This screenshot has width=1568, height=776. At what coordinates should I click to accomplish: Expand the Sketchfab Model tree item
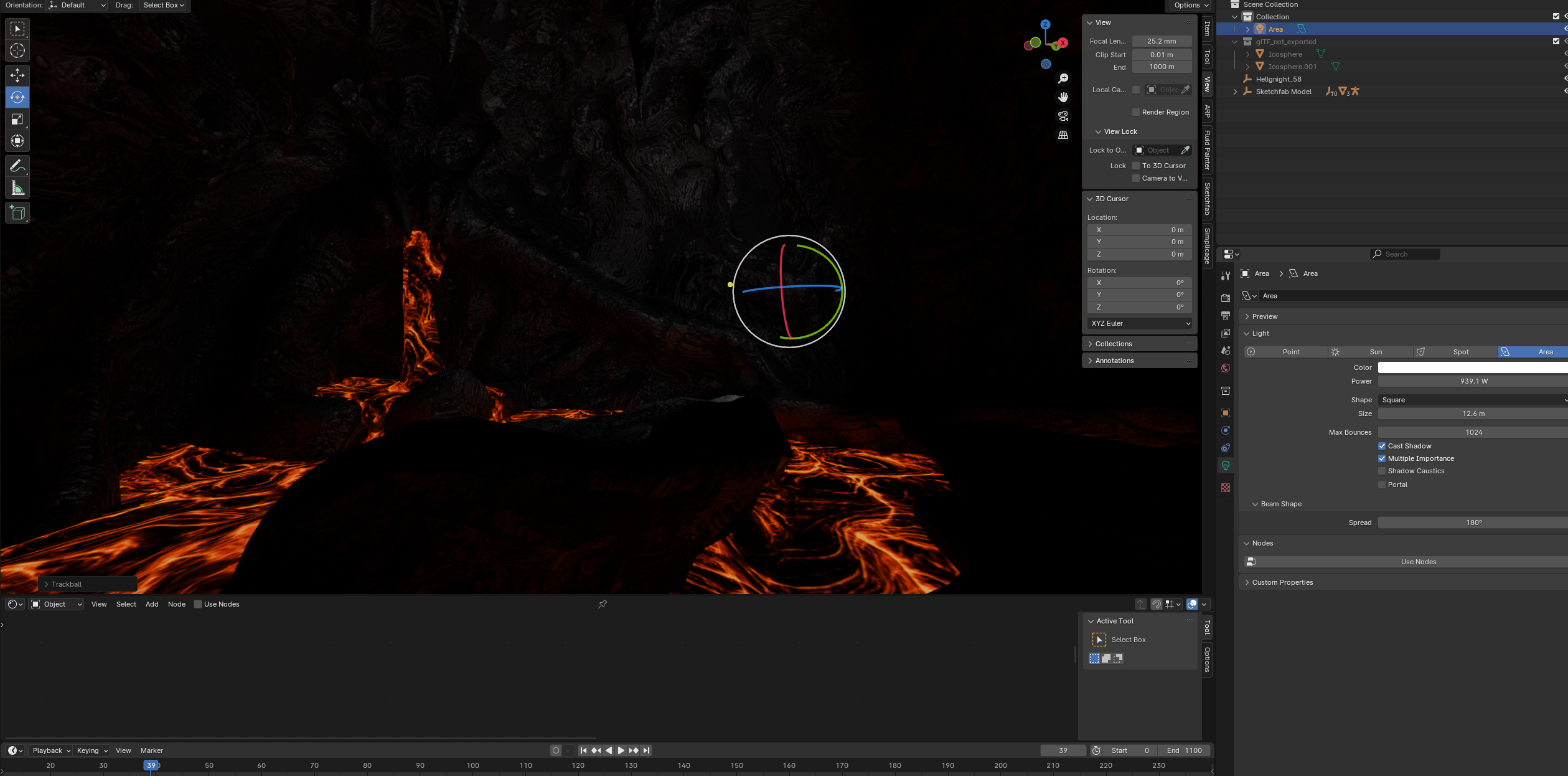point(1236,92)
